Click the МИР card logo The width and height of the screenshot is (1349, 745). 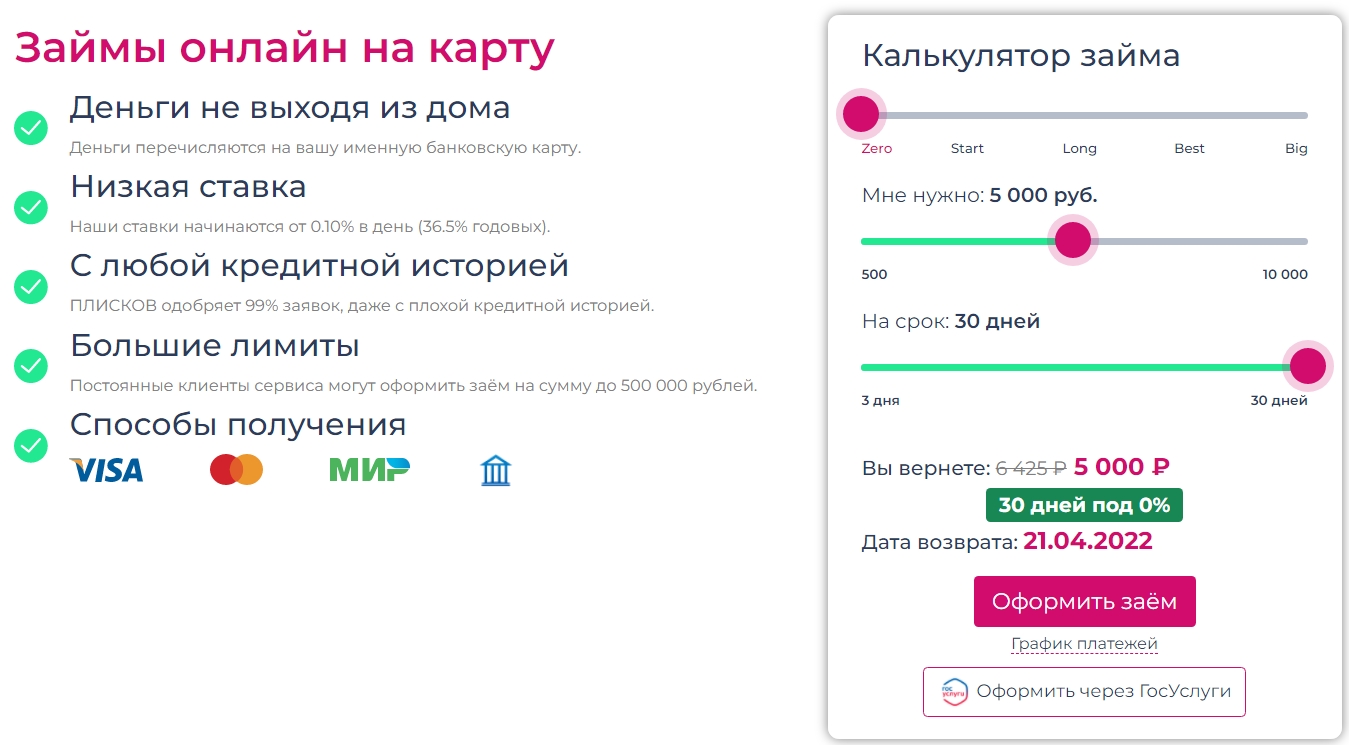[369, 469]
